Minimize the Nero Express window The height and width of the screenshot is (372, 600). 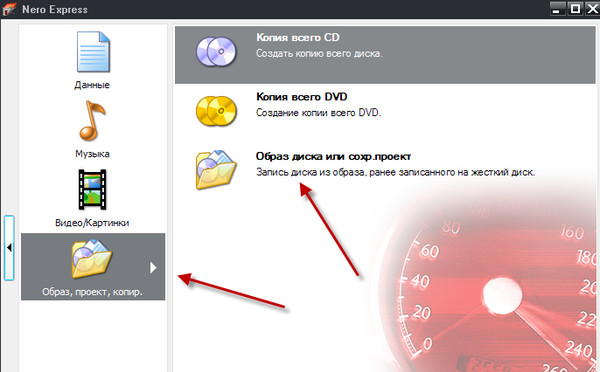(x=557, y=8)
